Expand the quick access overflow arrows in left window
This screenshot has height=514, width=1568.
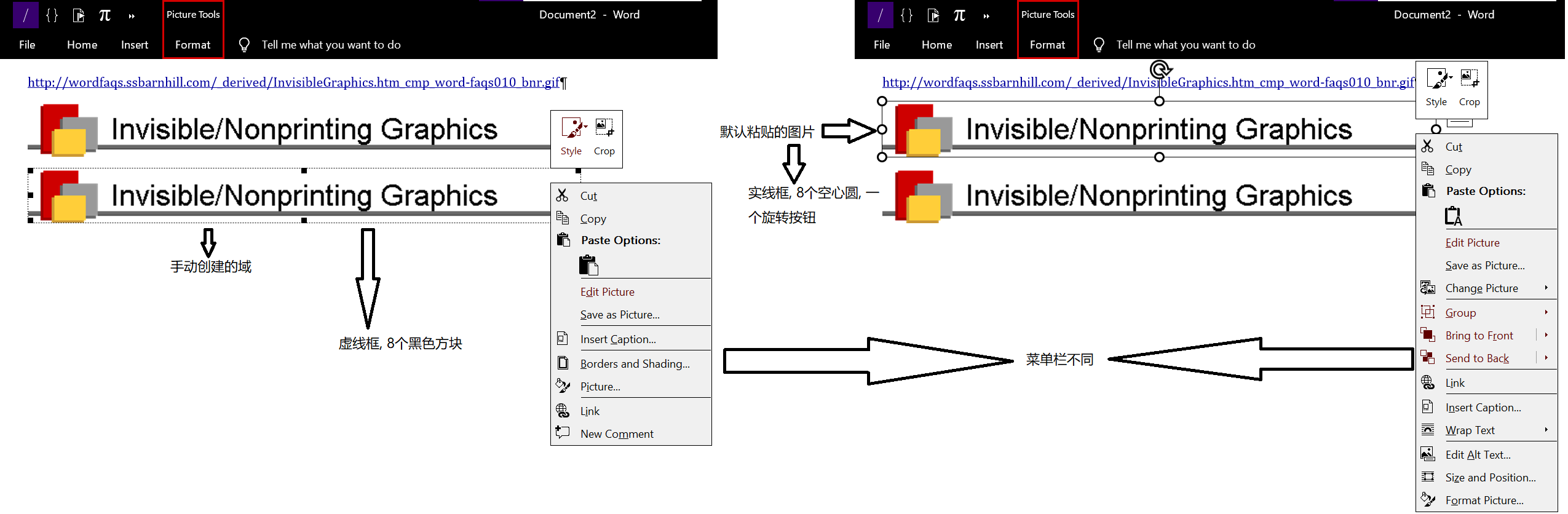pyautogui.click(x=132, y=17)
